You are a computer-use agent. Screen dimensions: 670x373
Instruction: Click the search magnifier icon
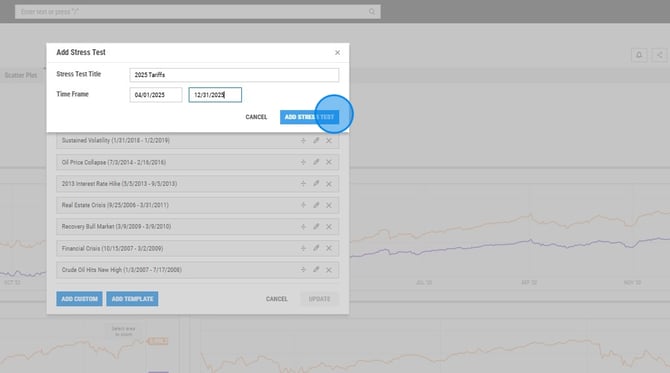point(372,12)
